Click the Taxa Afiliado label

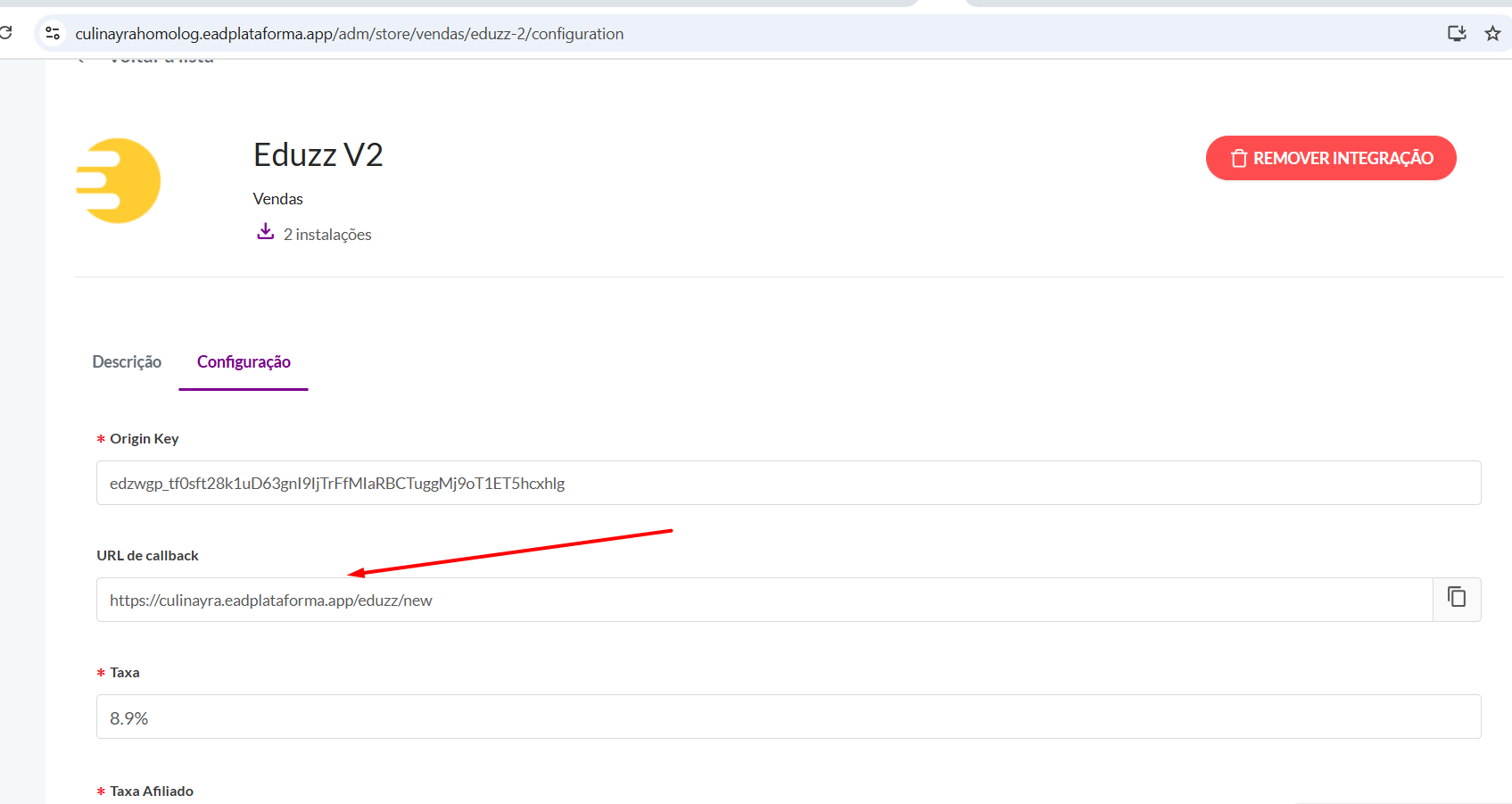(x=152, y=792)
